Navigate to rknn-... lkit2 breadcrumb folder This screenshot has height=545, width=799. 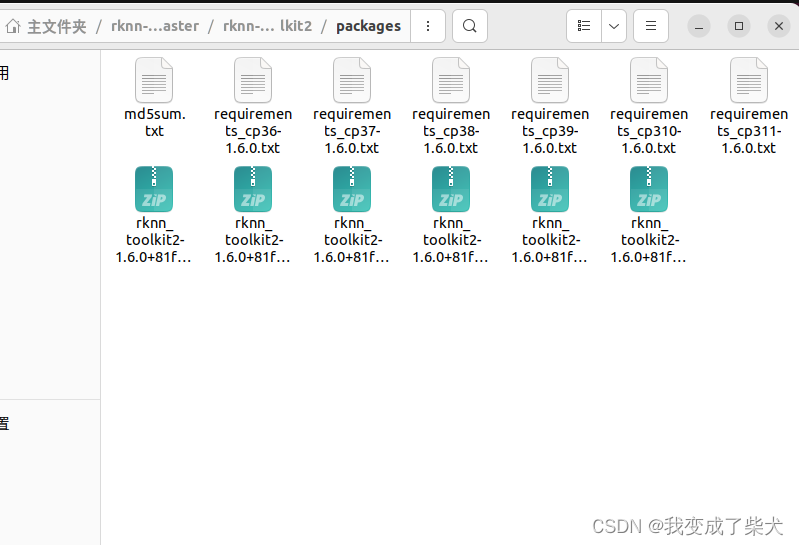pos(268,26)
